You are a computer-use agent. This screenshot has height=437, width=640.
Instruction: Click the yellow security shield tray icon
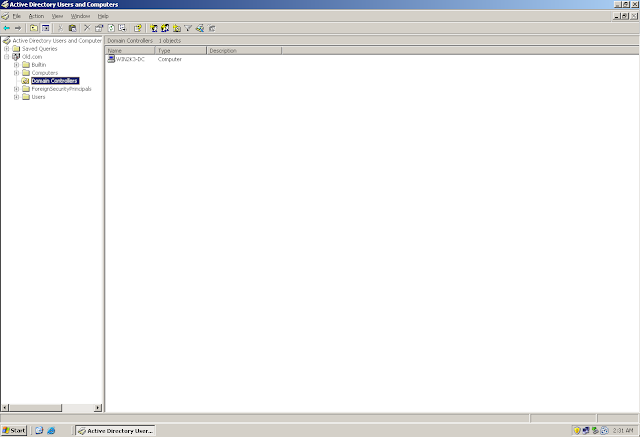[x=577, y=430]
